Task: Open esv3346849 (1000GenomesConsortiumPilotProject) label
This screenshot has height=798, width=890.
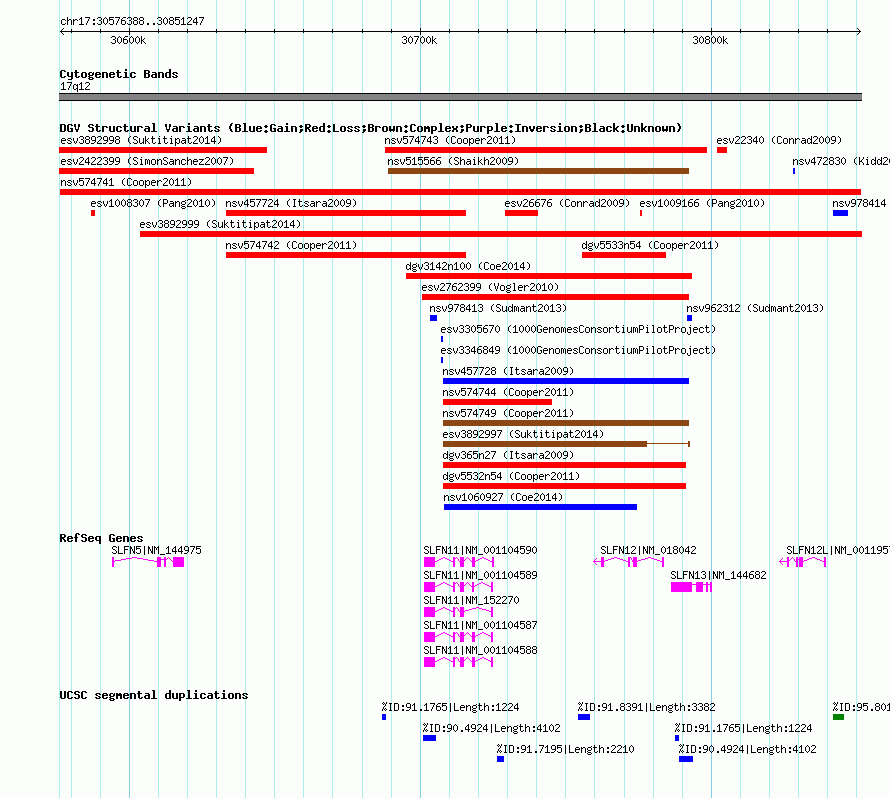Action: point(578,350)
